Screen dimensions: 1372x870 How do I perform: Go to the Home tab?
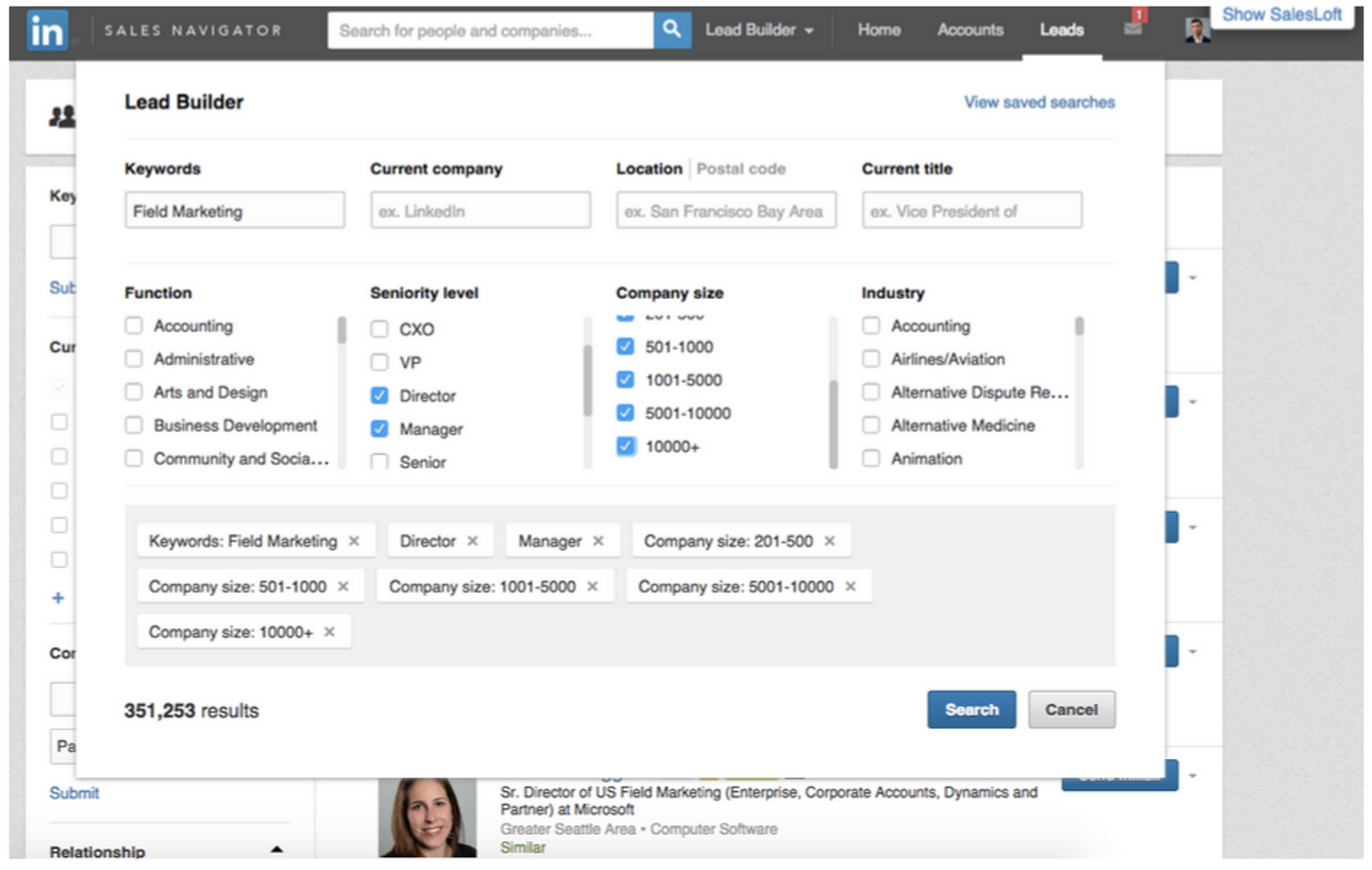879,30
